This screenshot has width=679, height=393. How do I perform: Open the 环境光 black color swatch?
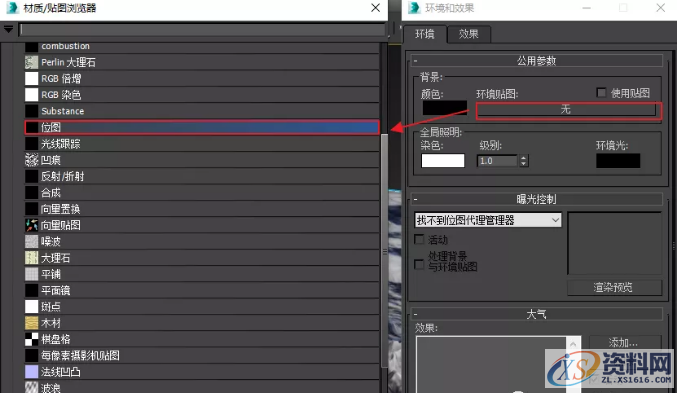pyautogui.click(x=618, y=160)
